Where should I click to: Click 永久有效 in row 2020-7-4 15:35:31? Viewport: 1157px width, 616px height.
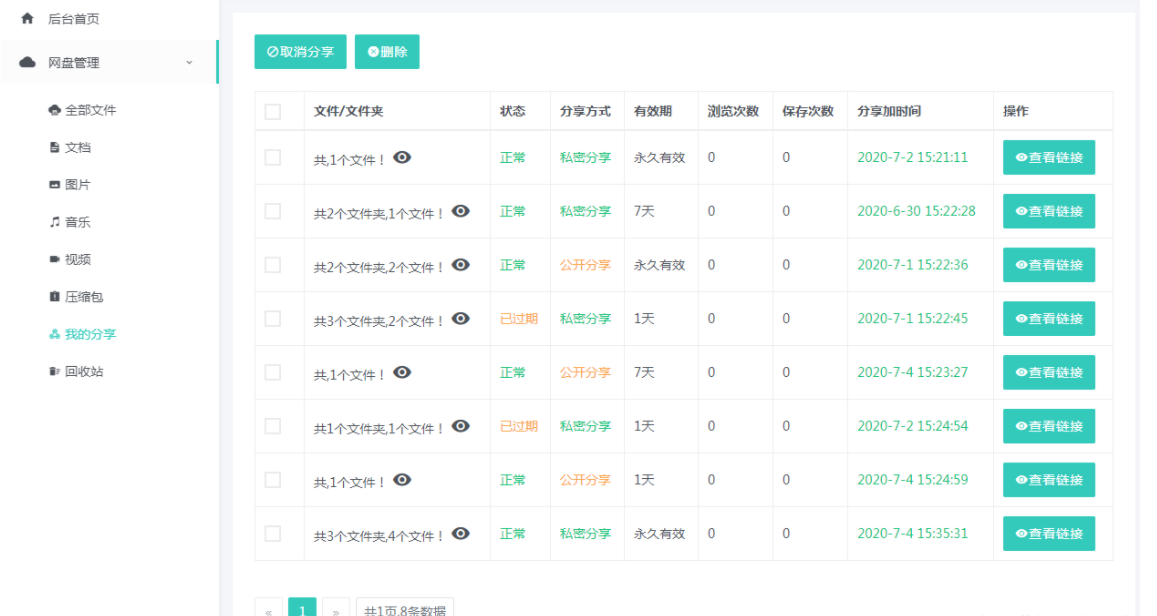coord(660,533)
